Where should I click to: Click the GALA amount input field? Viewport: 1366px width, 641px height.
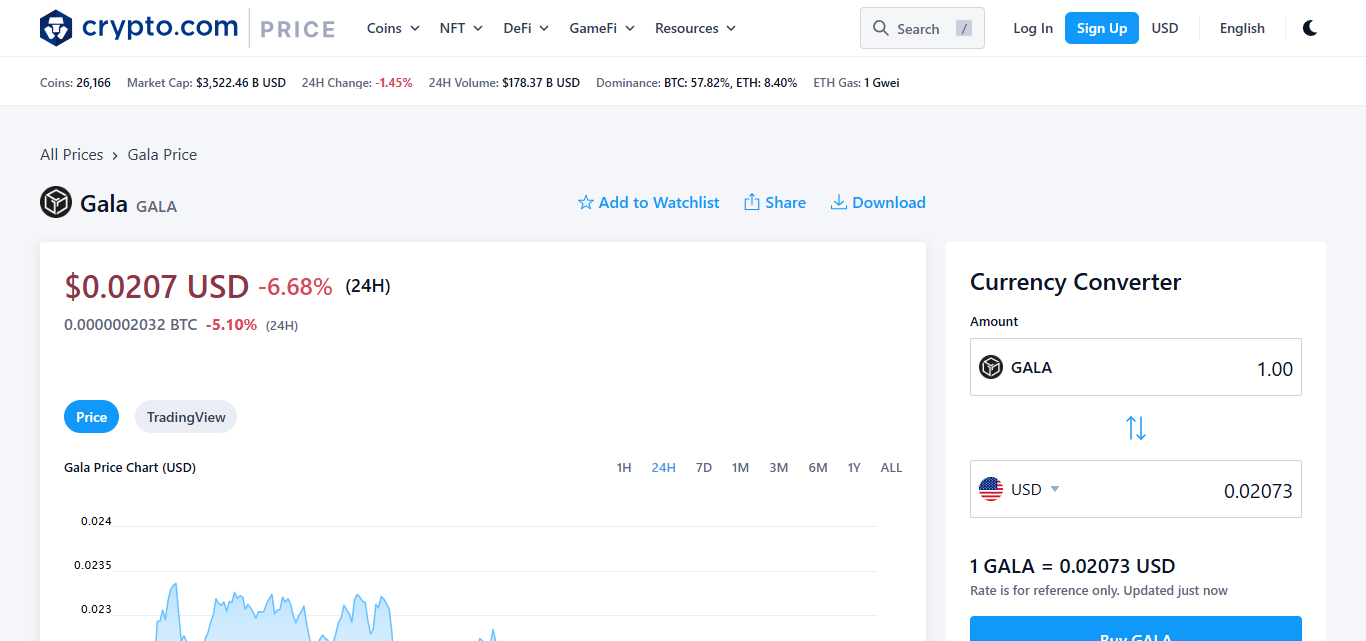point(1136,367)
